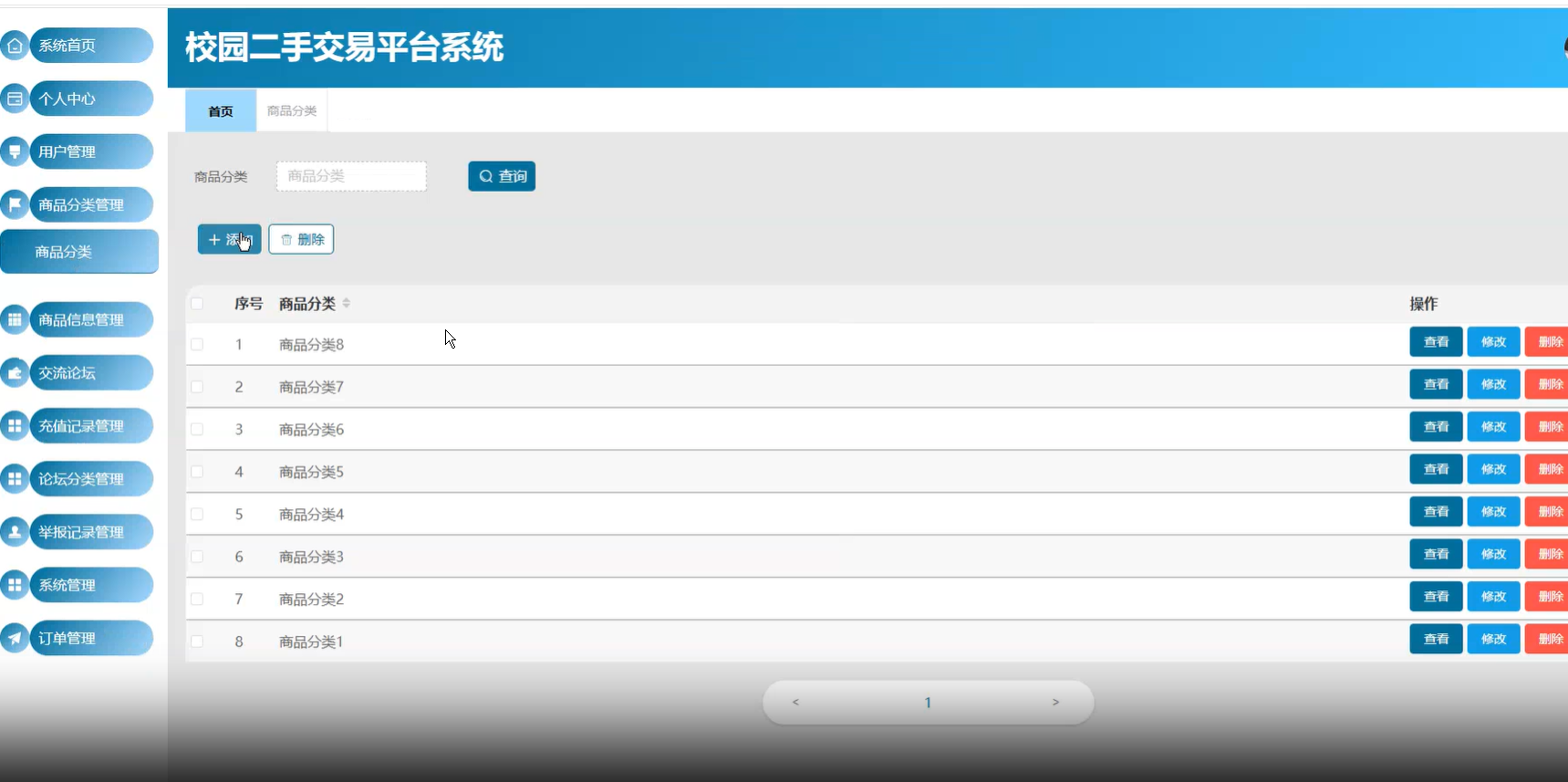The width and height of the screenshot is (1568, 782).
Task: Click the home icon beside 系统首页
Action: click(x=15, y=46)
